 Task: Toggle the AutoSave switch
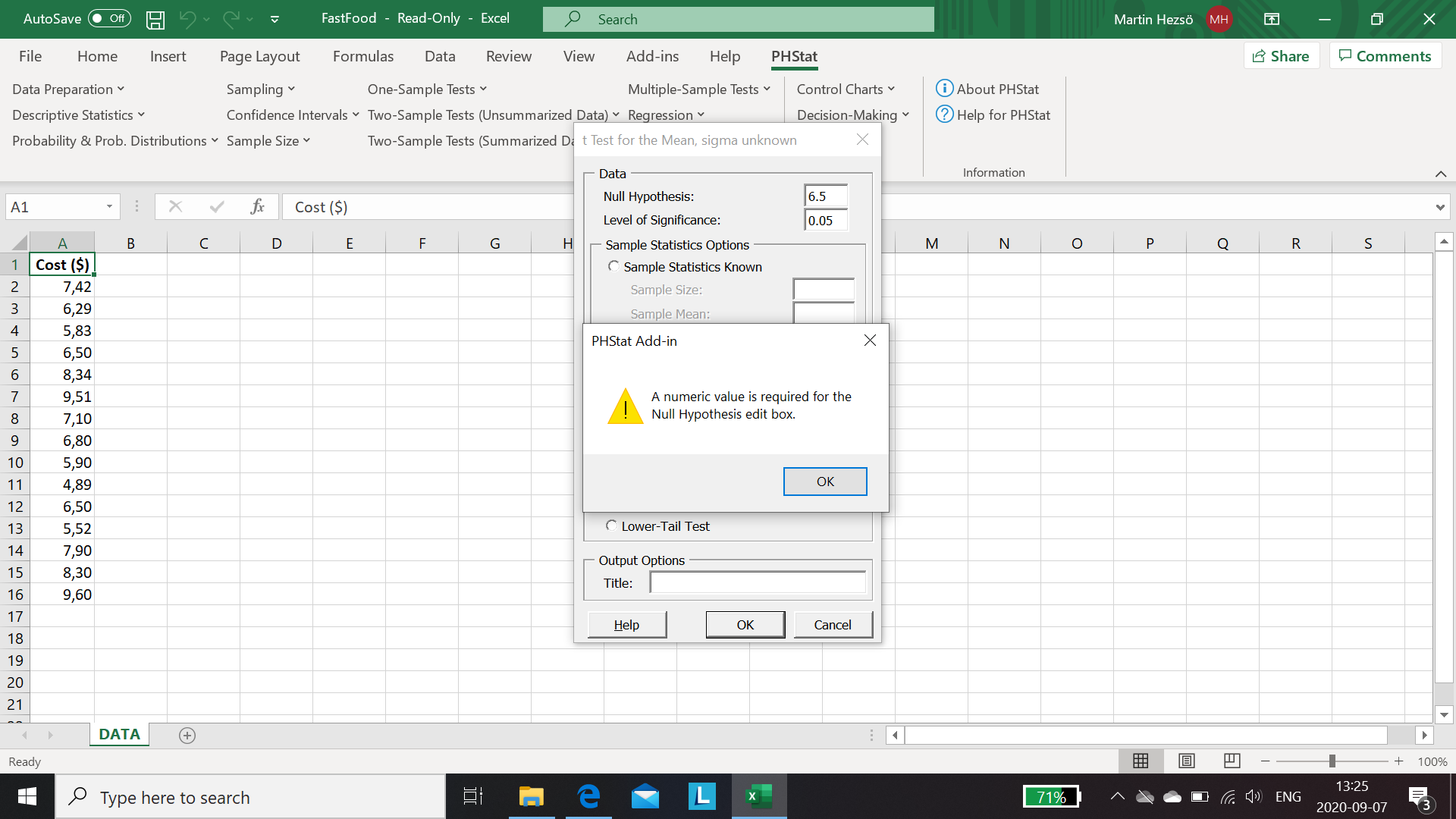(109, 19)
